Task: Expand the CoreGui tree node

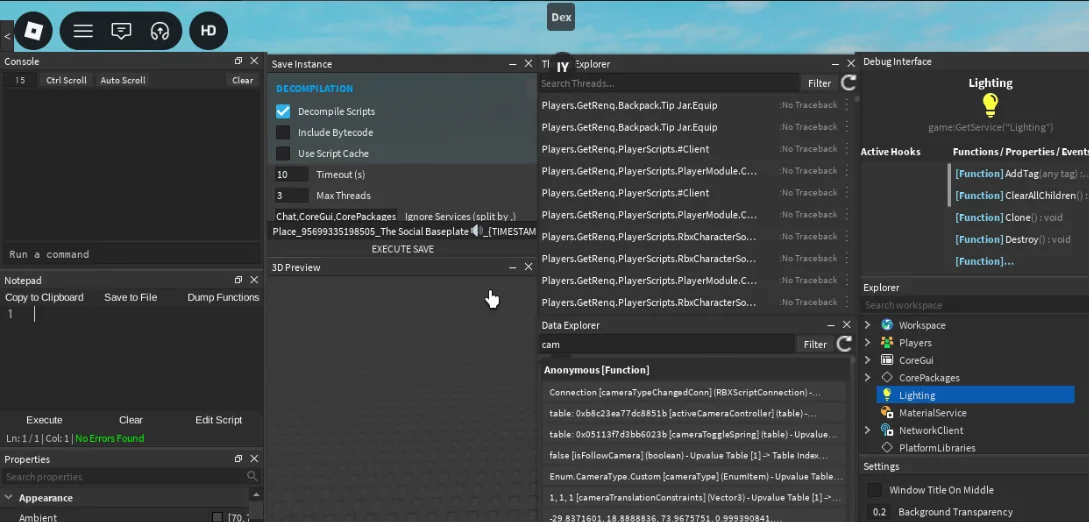Action: coord(867,360)
